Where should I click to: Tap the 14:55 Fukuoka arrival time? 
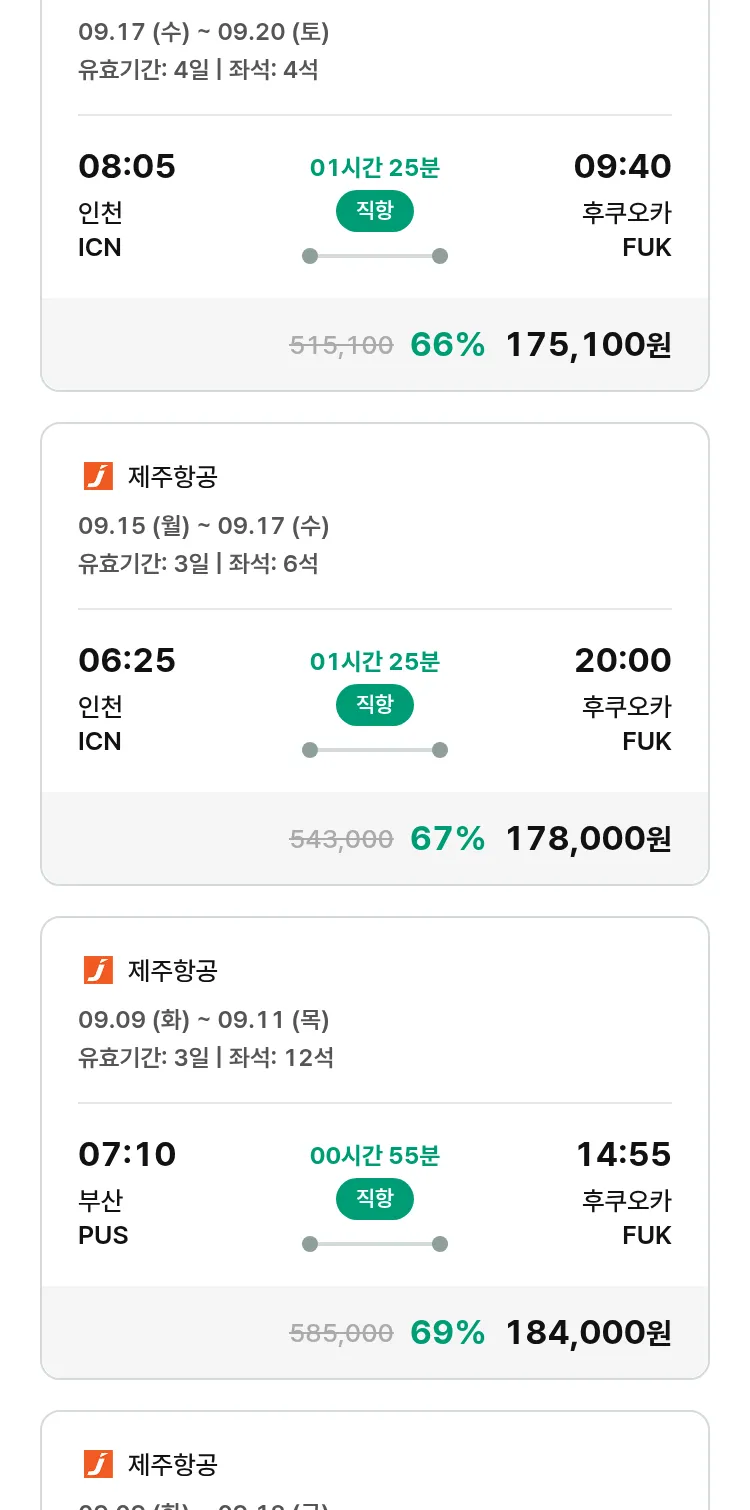(623, 1155)
